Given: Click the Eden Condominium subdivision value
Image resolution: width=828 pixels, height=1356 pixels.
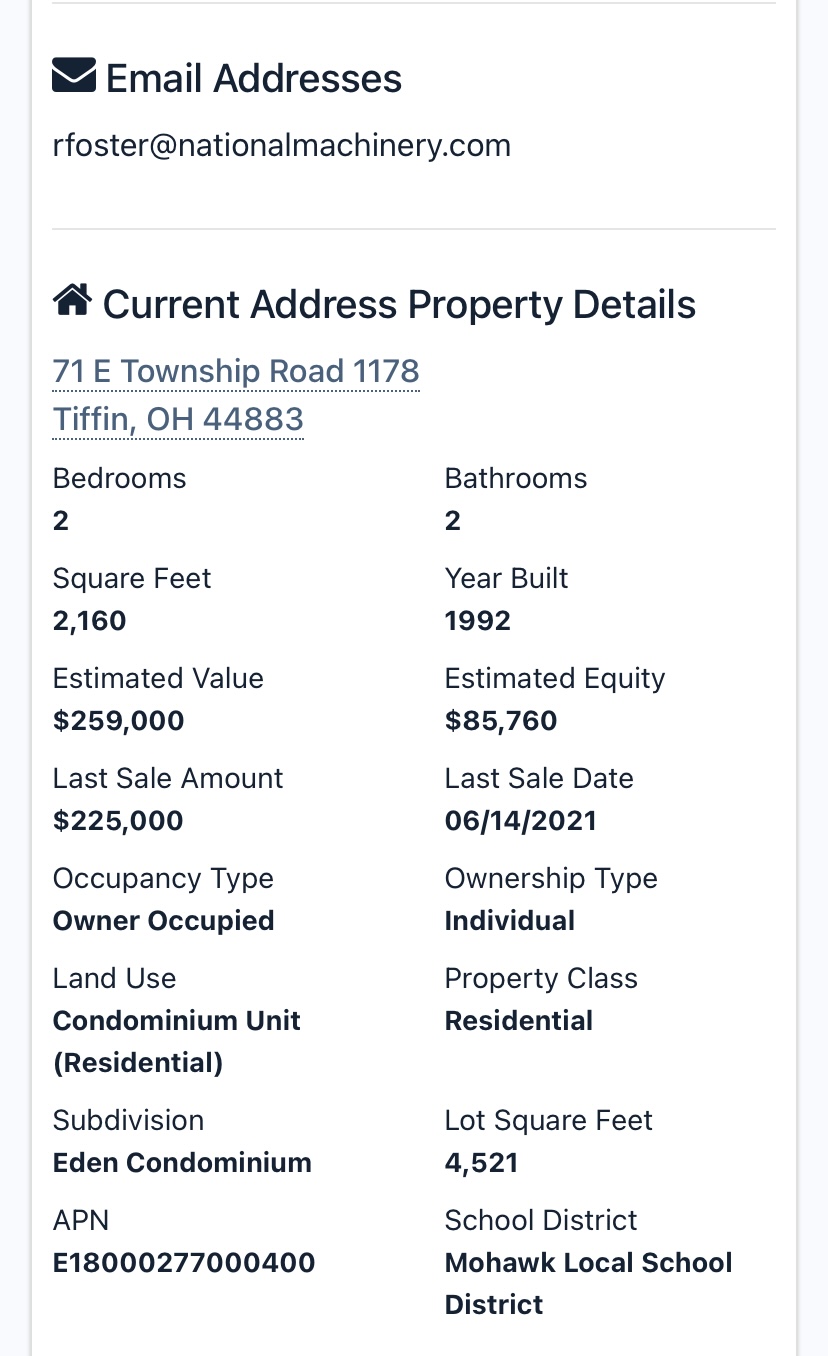Looking at the screenshot, I should [x=182, y=1163].
